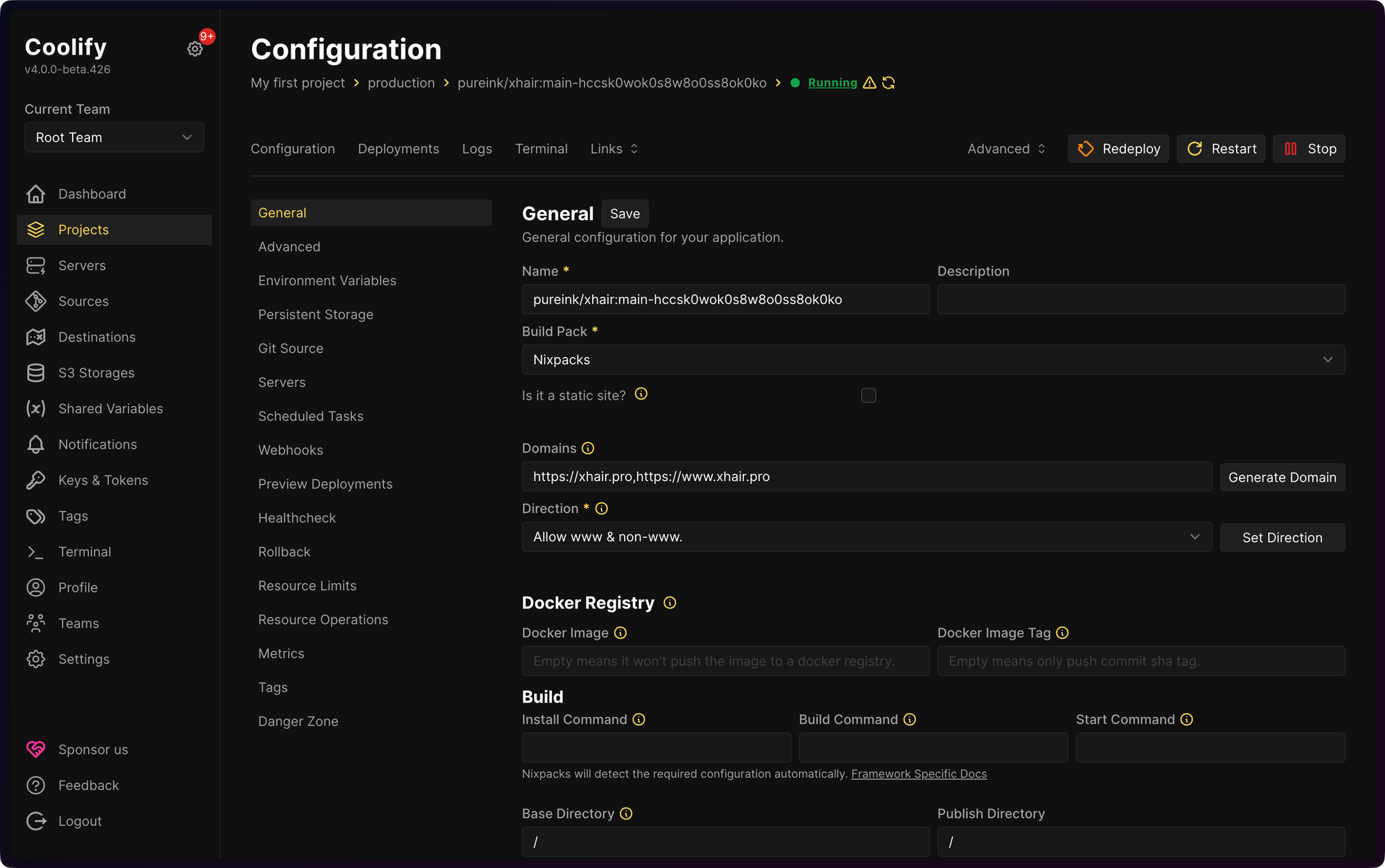Click the Redeploy button

(1118, 149)
